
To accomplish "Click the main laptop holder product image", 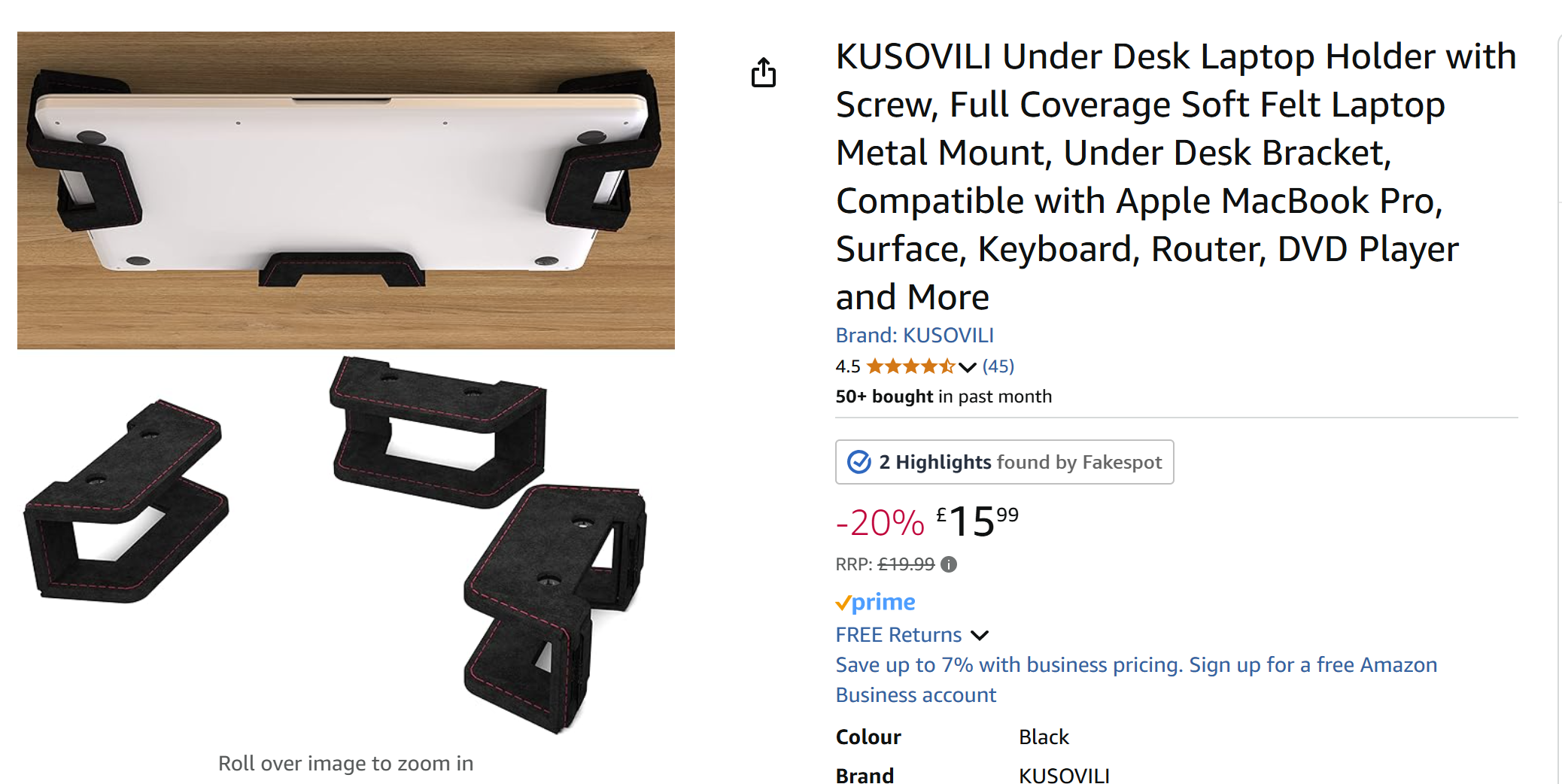I will (345, 384).
